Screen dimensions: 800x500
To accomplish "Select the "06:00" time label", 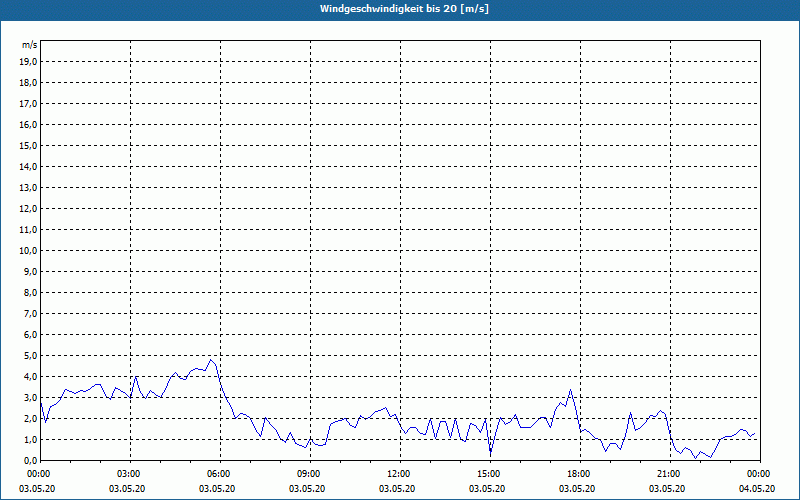I will point(220,474).
